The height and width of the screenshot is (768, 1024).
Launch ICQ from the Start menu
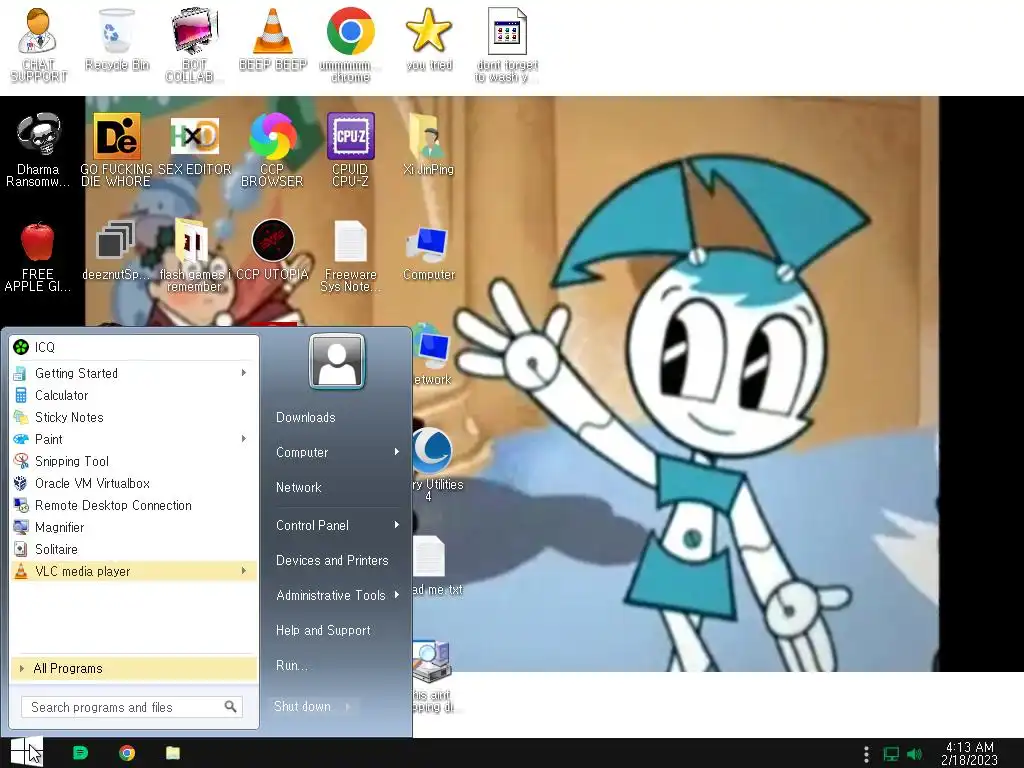pos(134,347)
